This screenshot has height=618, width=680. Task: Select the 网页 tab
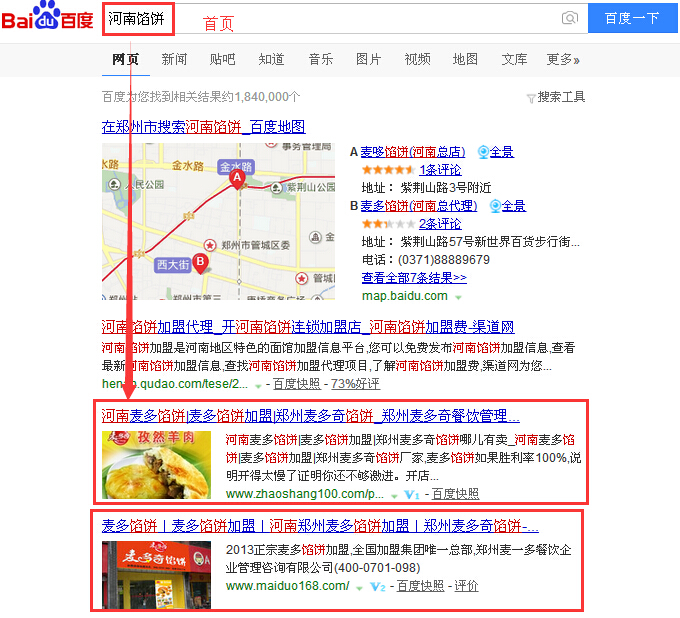pos(126,59)
